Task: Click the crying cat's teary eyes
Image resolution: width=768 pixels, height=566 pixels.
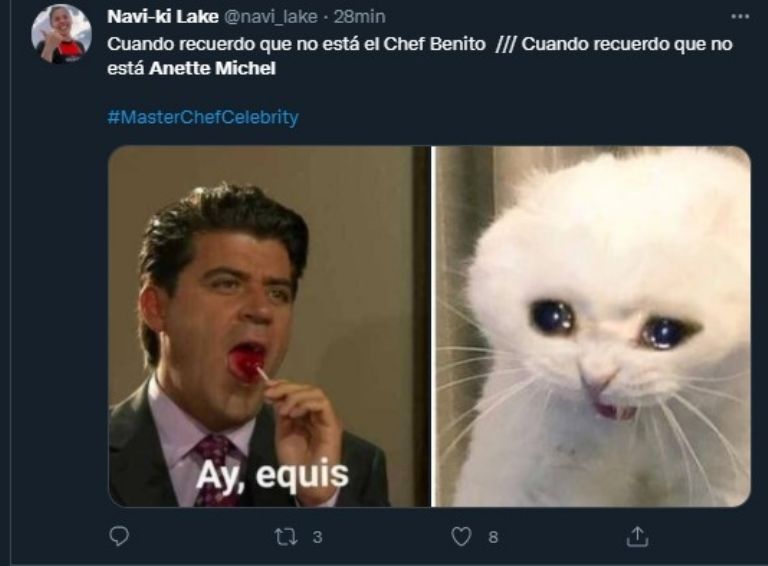Action: (615, 324)
